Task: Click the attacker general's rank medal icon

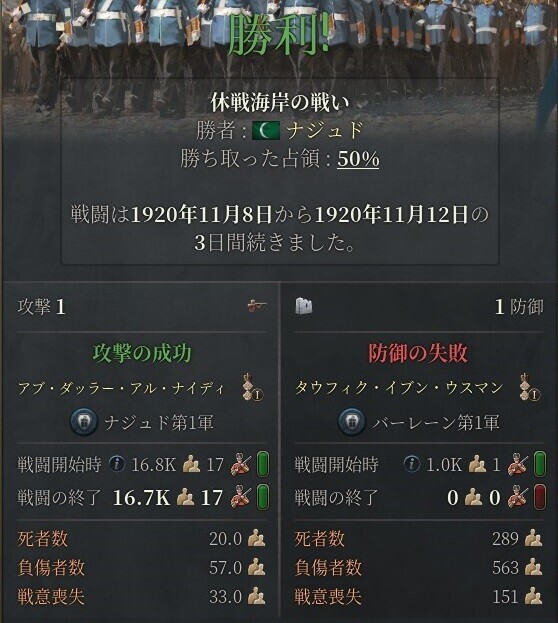Action: 252,387
